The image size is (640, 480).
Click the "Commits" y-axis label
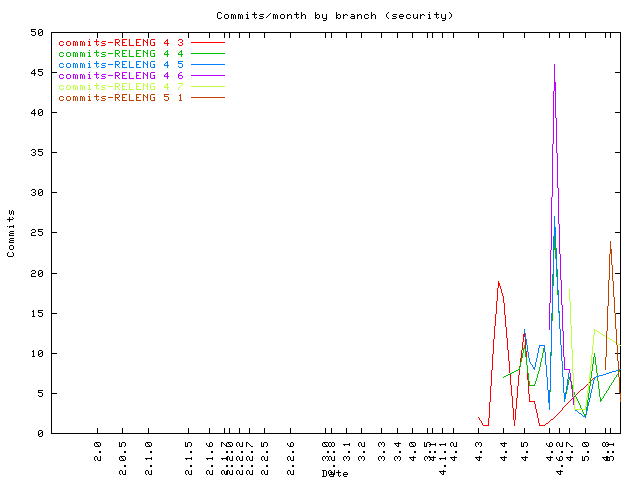(11, 233)
